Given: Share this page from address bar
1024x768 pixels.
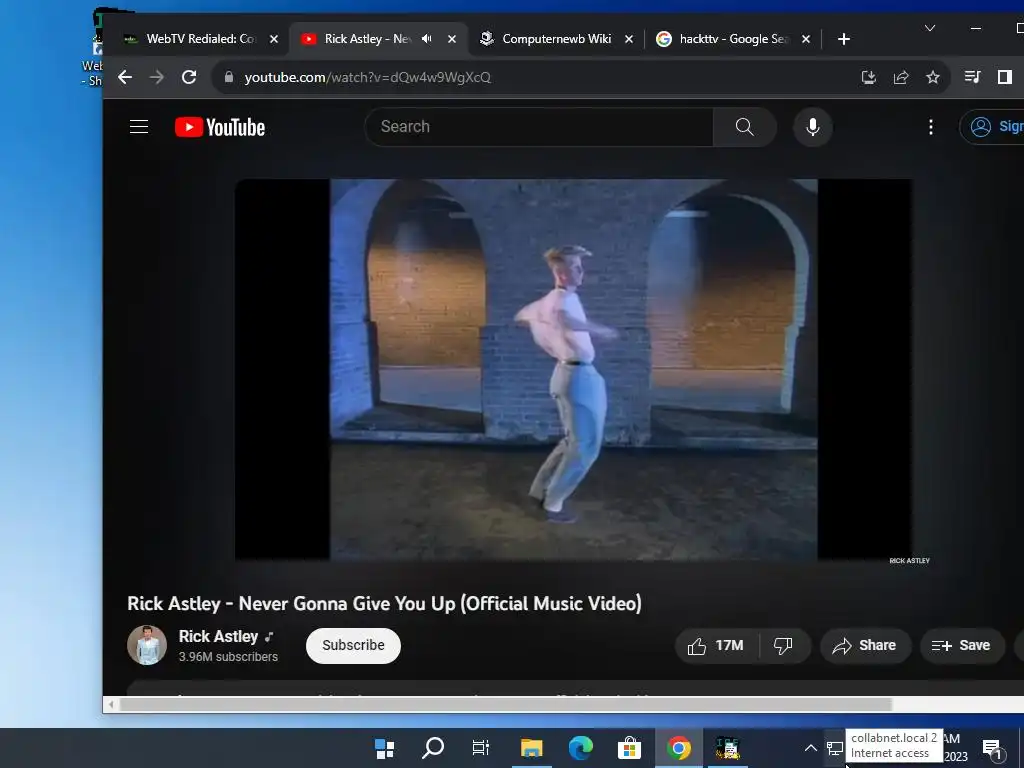Looking at the screenshot, I should coord(901,77).
